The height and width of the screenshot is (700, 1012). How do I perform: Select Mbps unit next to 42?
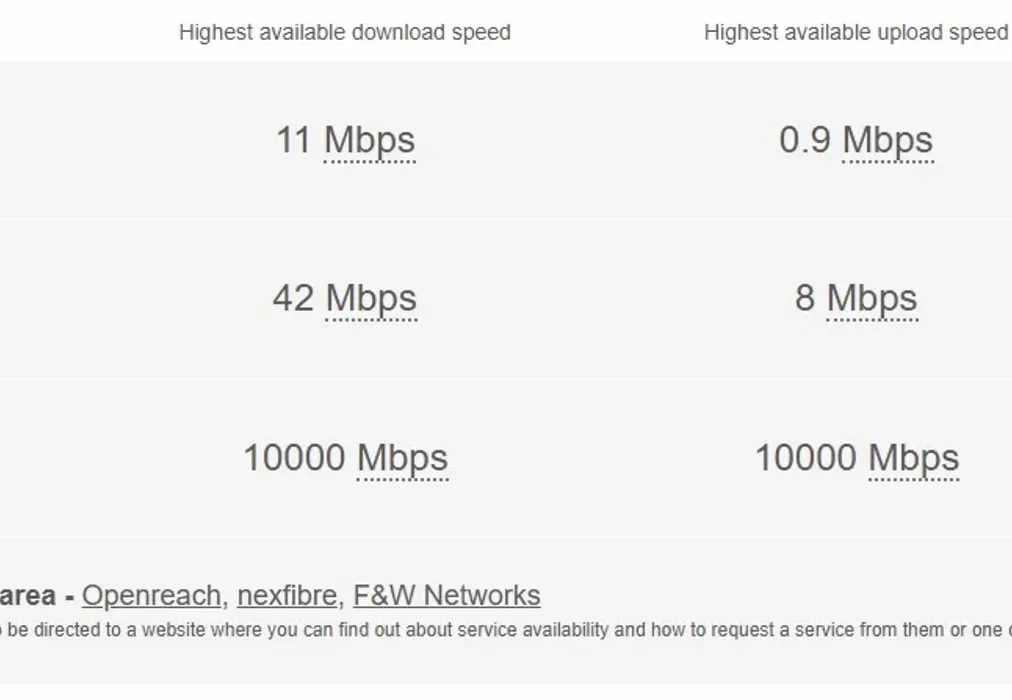(x=371, y=299)
